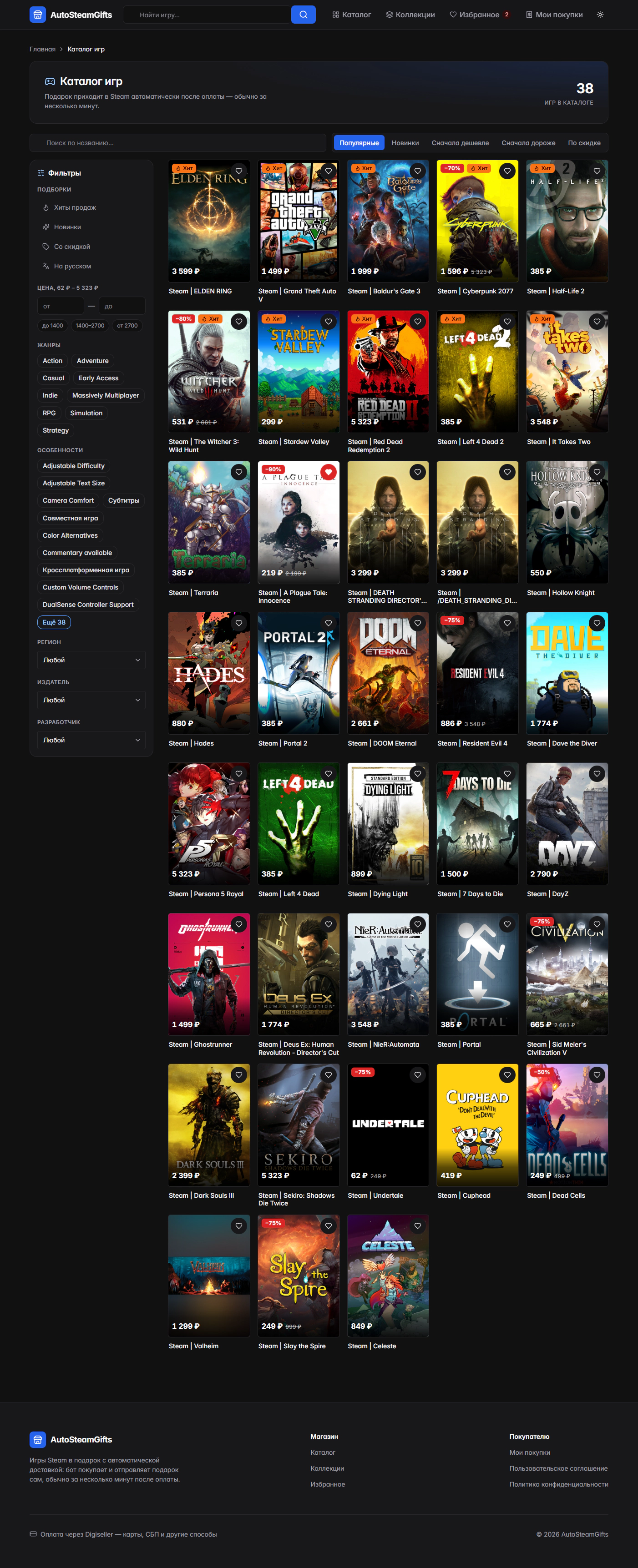638x1568 pixels.
Task: Toggle the RPG genre chip
Action: coord(49,413)
